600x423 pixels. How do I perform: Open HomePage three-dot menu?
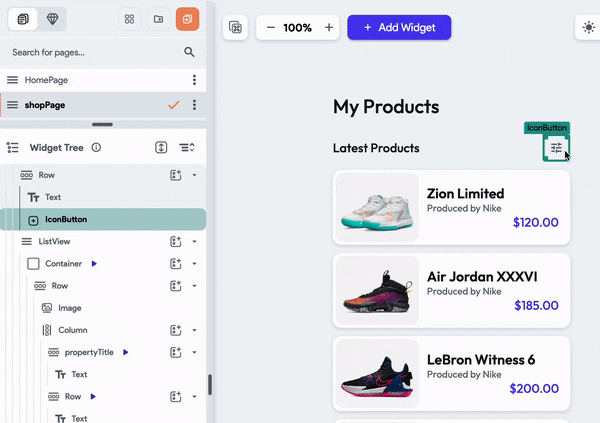[194, 80]
